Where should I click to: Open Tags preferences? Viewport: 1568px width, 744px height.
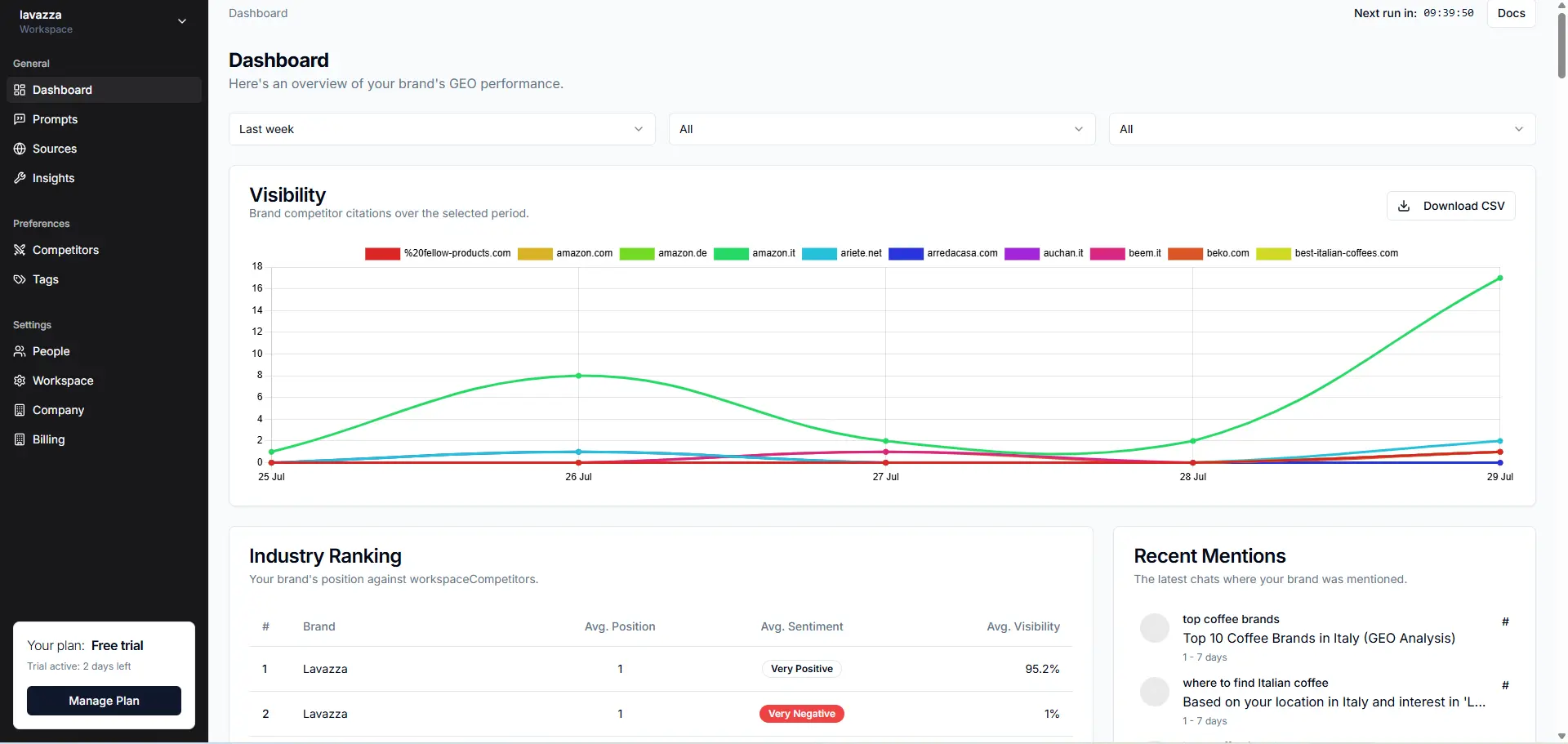[x=104, y=279]
